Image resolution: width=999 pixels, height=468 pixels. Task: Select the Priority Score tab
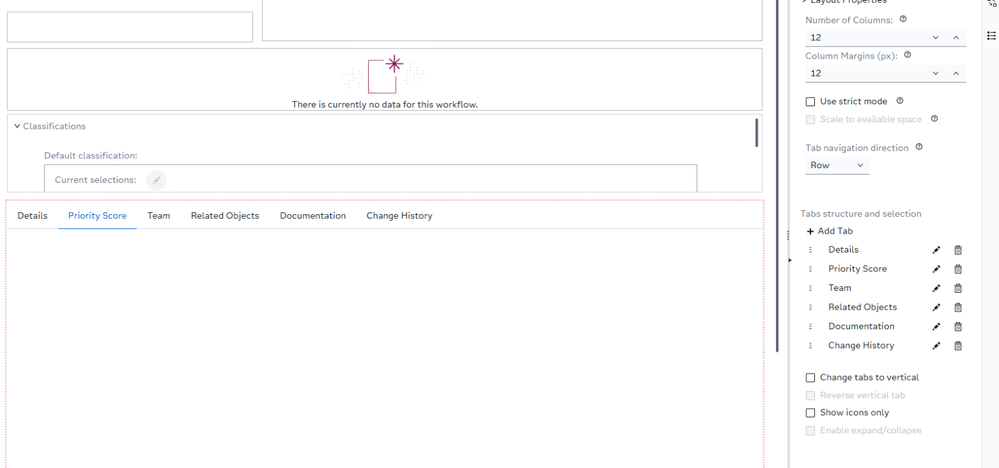tap(97, 216)
